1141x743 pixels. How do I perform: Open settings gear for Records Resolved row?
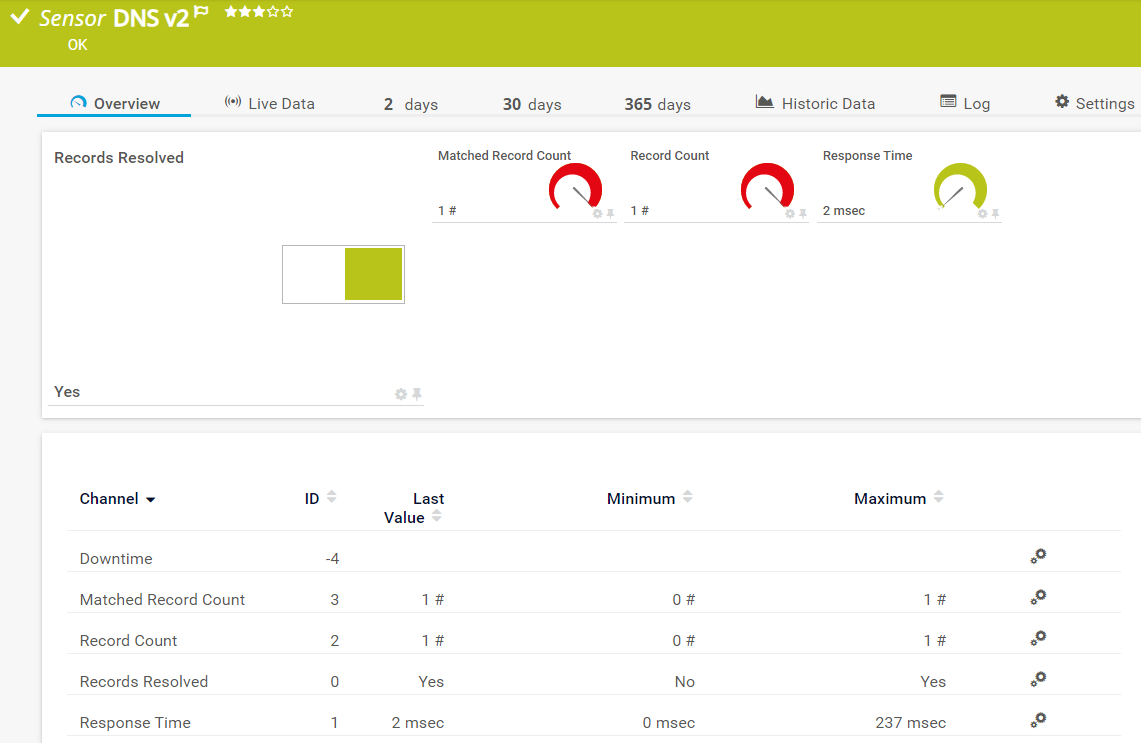pyautogui.click(x=1038, y=680)
